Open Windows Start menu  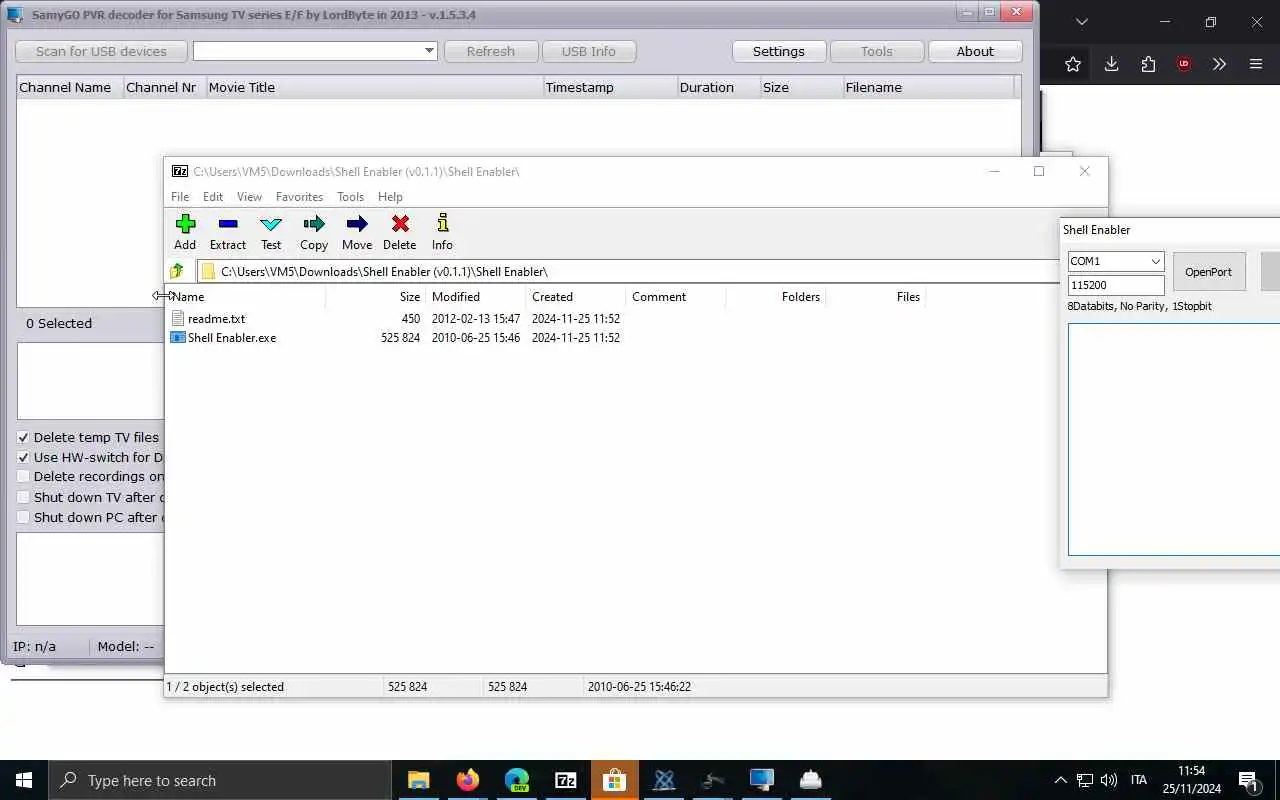pos(24,780)
